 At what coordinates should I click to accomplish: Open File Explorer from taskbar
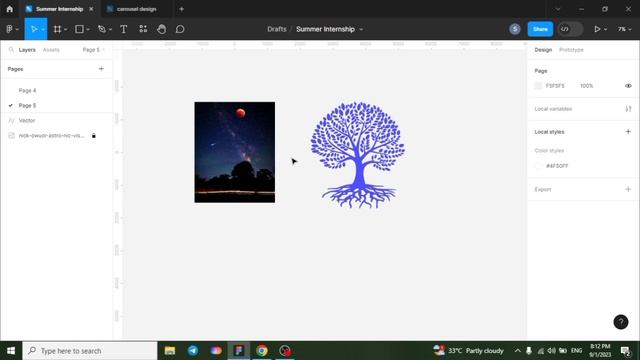170,351
